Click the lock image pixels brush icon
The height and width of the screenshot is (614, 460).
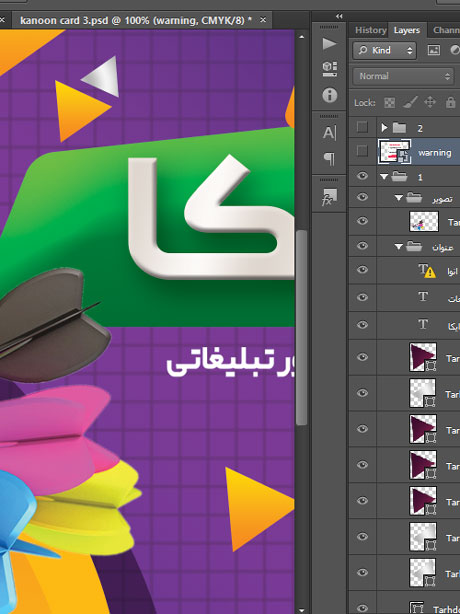point(409,103)
